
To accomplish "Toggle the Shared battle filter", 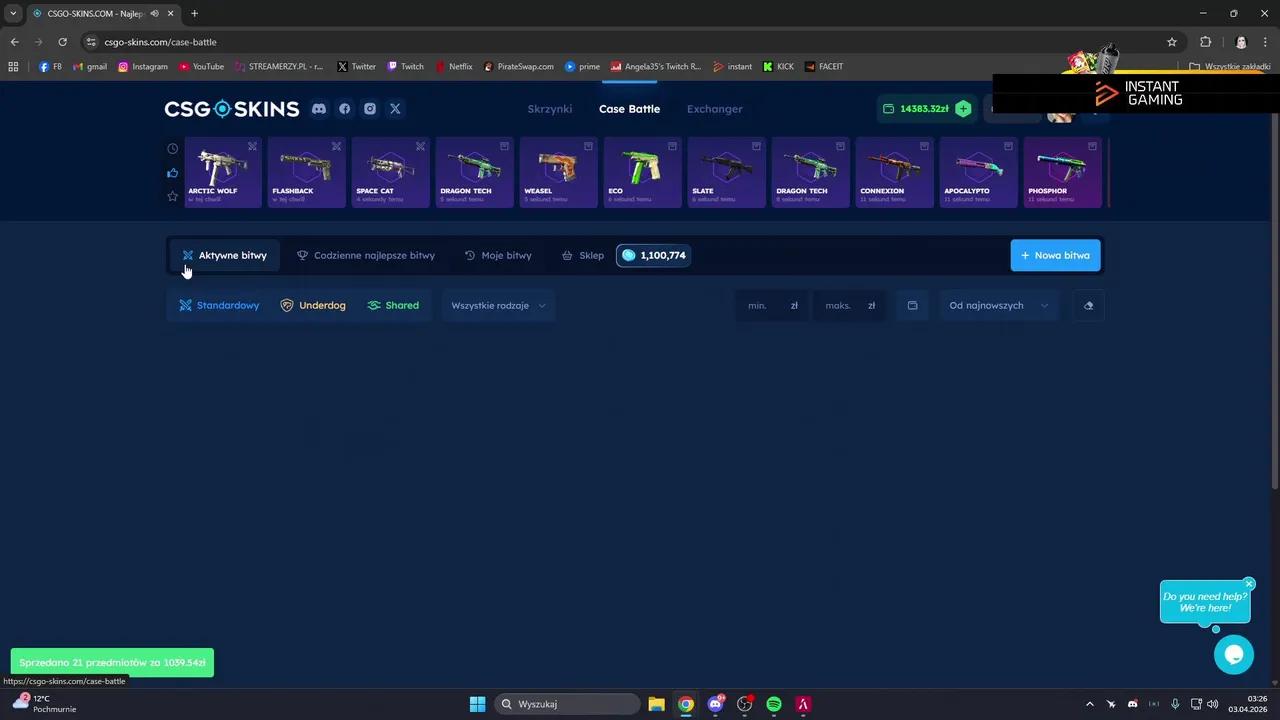I will click(394, 305).
